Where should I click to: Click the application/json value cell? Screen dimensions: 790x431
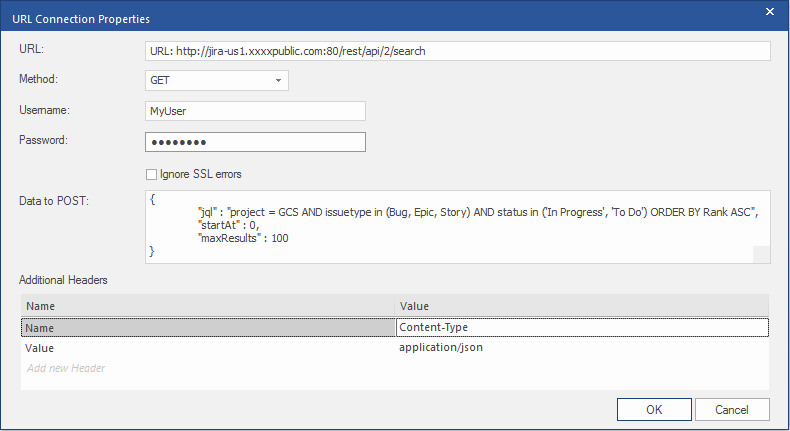582,348
